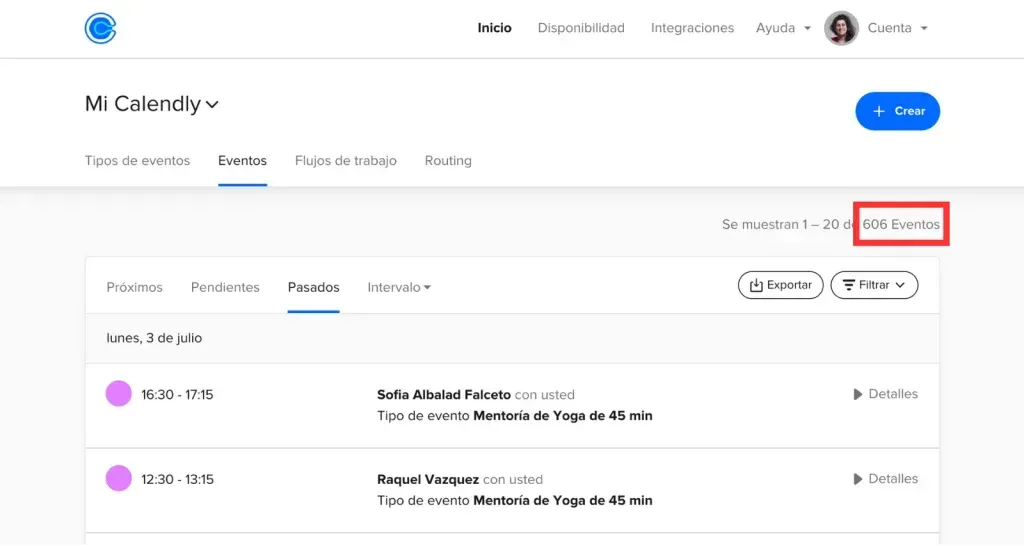The image size is (1024, 546).
Task: Click the Calendly logo icon
Action: [101, 28]
